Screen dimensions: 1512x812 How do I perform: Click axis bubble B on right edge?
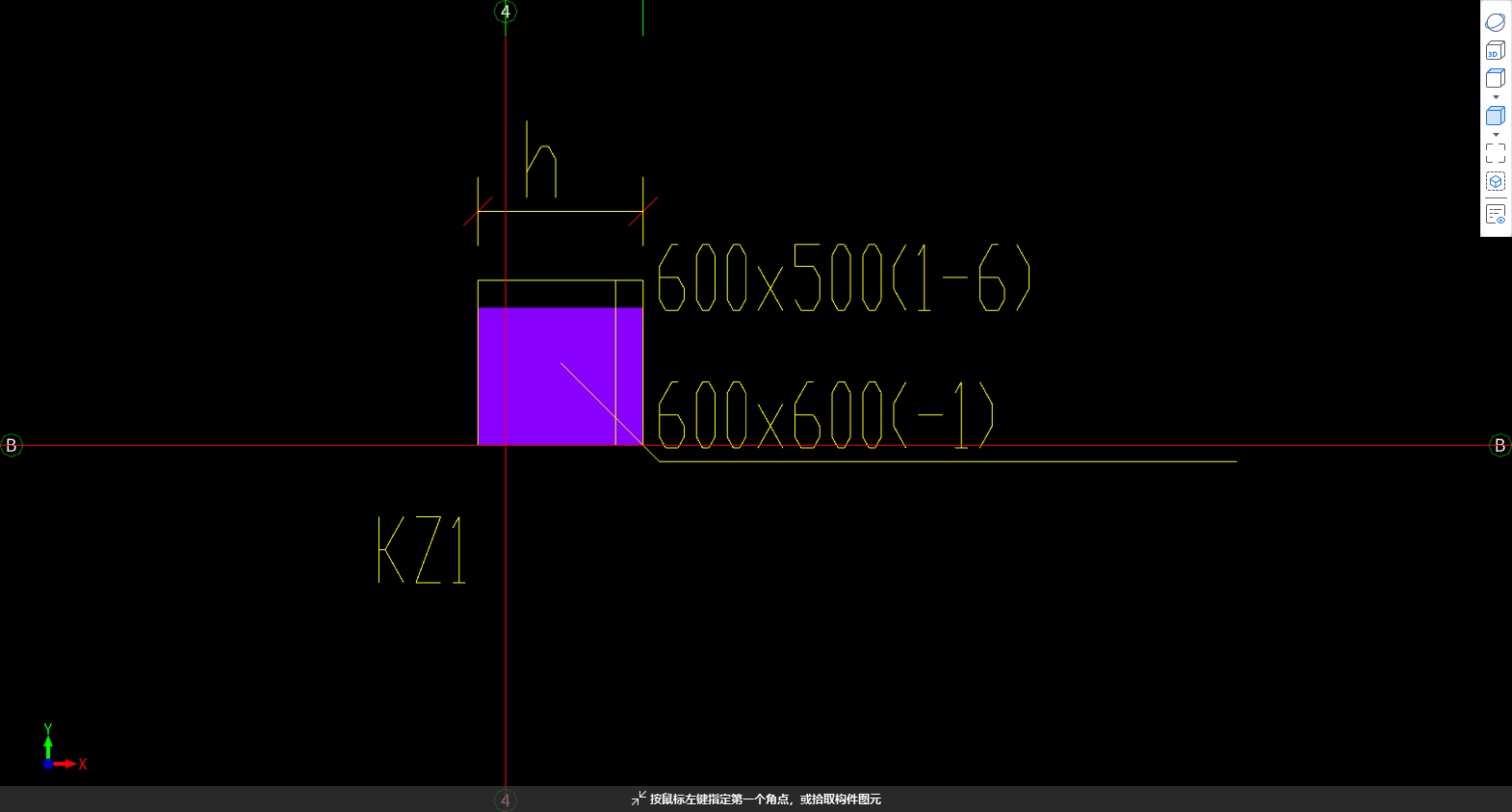[x=1499, y=445]
